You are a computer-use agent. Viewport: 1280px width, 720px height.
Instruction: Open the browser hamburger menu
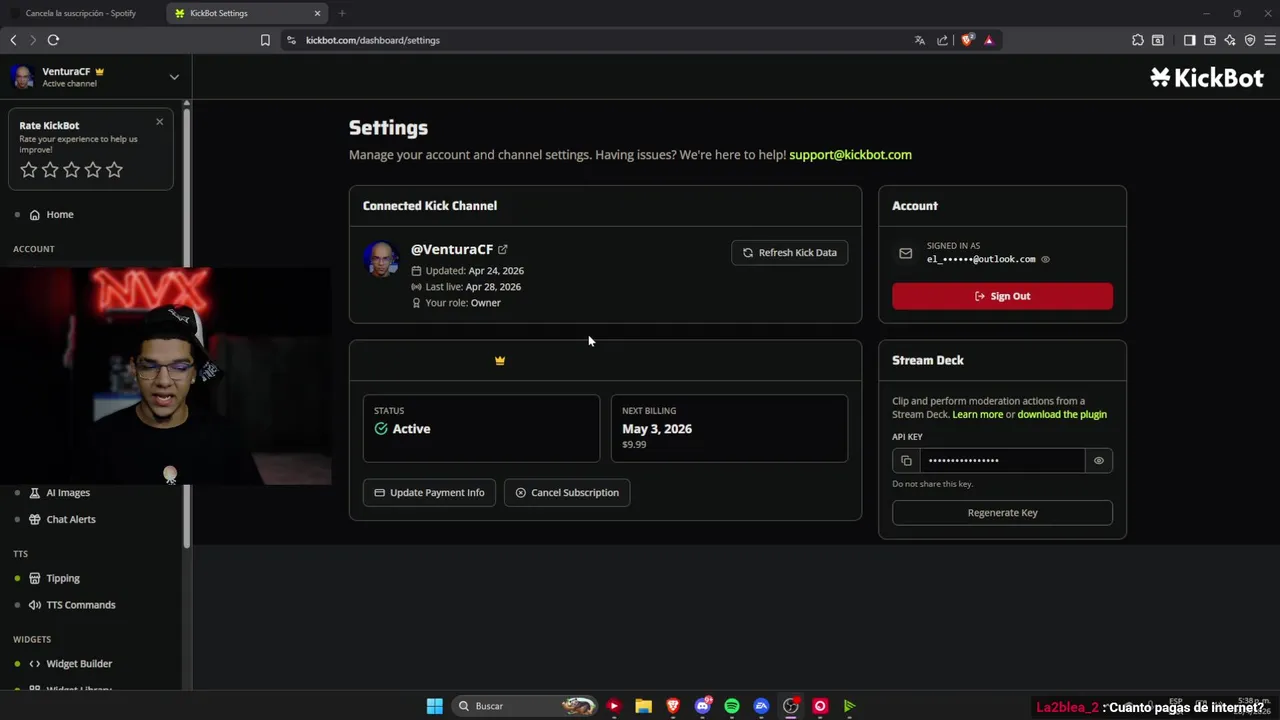[x=1271, y=40]
